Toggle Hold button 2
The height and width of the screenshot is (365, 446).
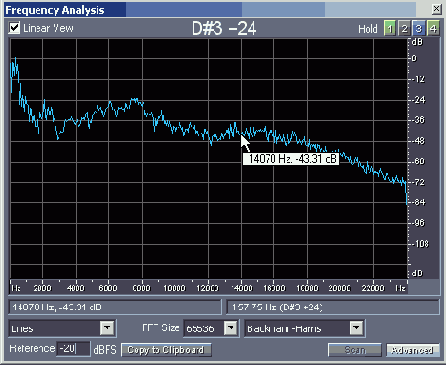[x=404, y=29]
